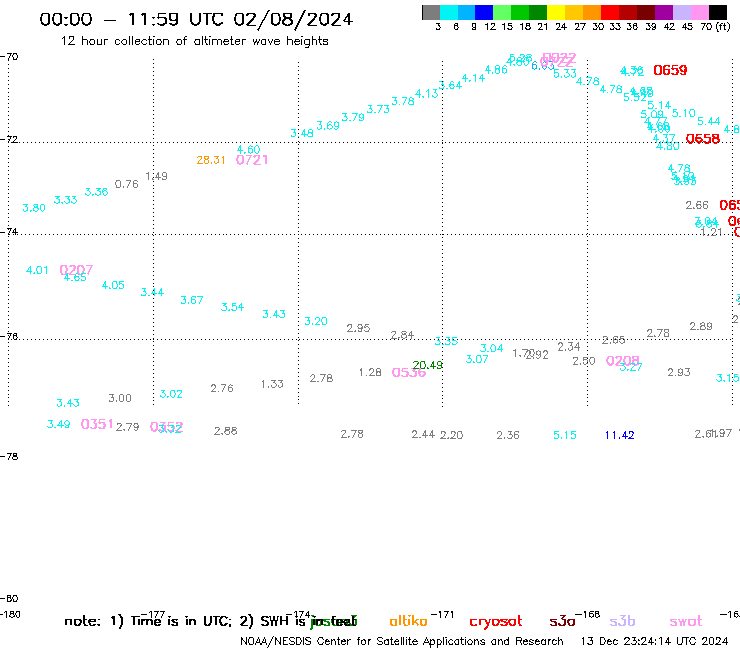Click the cyan wave height value 4.60
This screenshot has width=740, height=650.
pyautogui.click(x=248, y=150)
